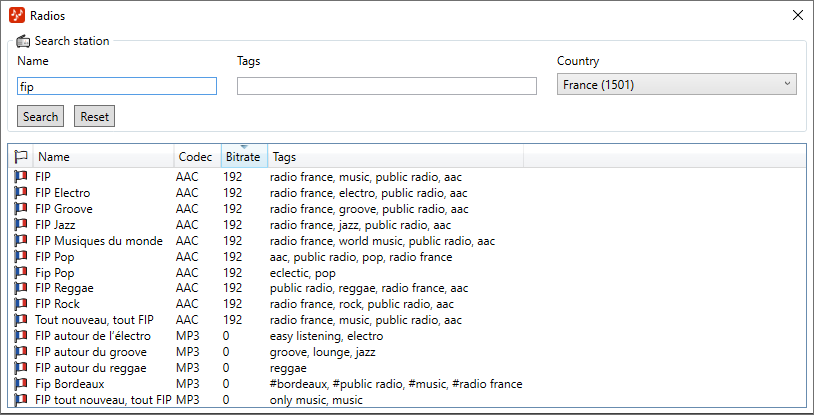Click the French flag icon beside FIP Jazz
Viewport: 814px width, 415px height.
(21, 225)
